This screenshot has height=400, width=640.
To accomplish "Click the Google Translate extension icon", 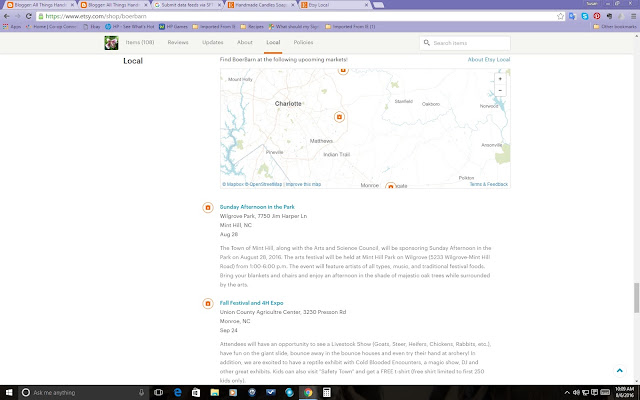I will point(572,16).
